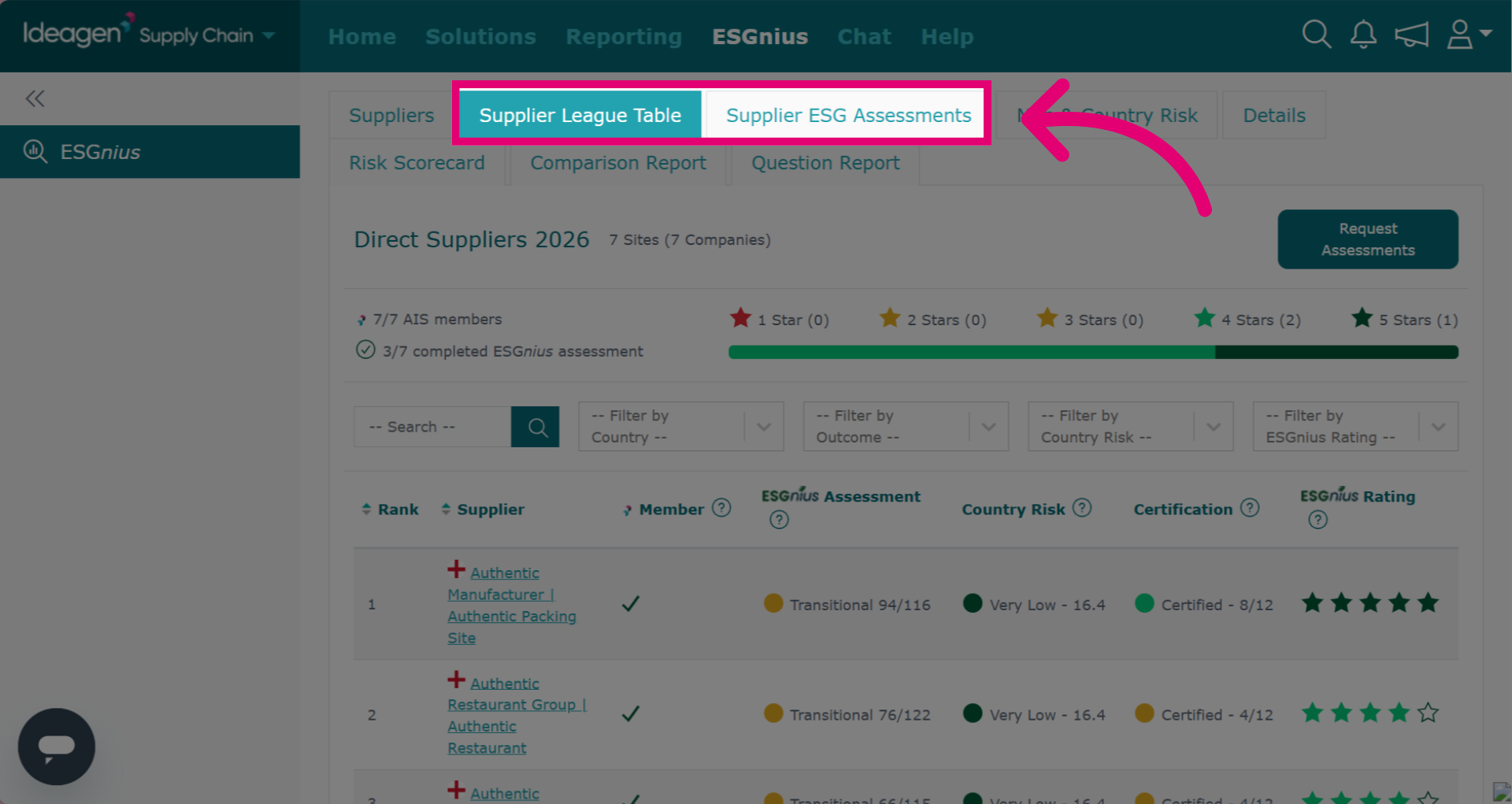Click five-star rating of rank 1 row
Screen dimensions: 1512x804
coord(1370,603)
